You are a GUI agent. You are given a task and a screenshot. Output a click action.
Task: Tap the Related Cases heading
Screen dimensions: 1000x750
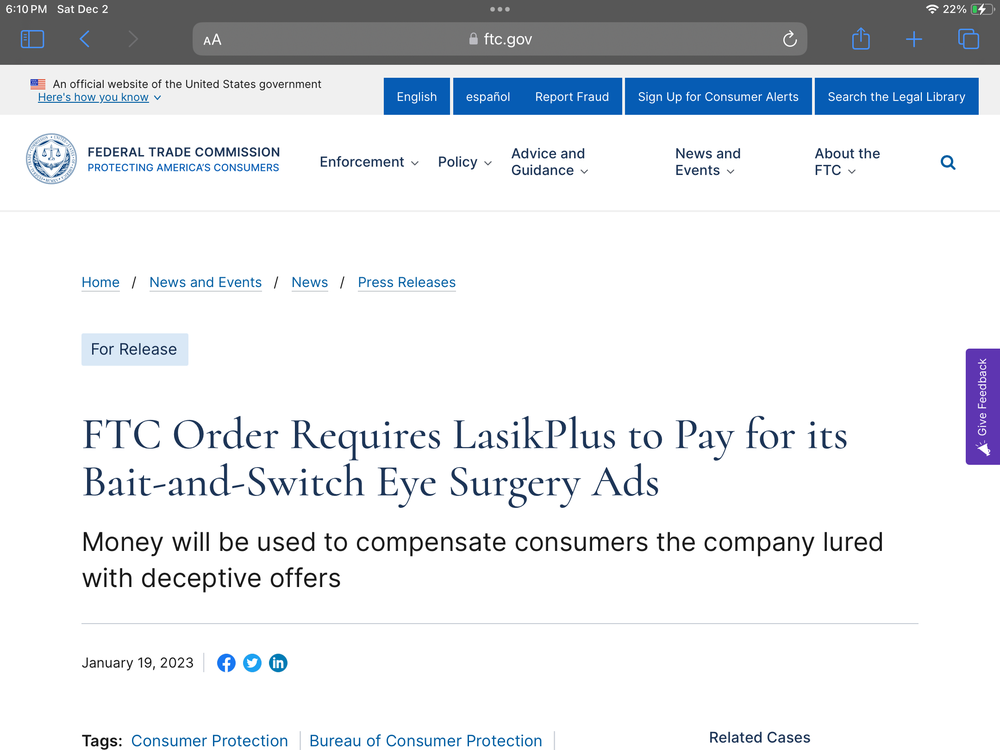click(x=760, y=738)
